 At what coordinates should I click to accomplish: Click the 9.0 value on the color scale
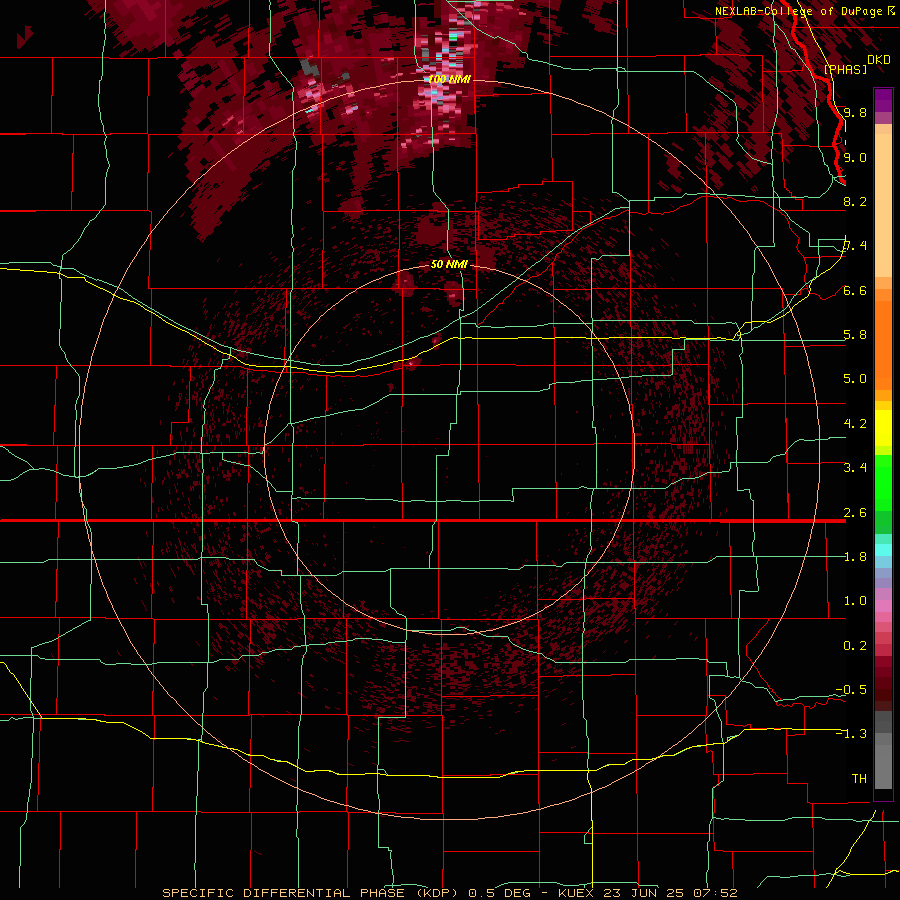[855, 157]
